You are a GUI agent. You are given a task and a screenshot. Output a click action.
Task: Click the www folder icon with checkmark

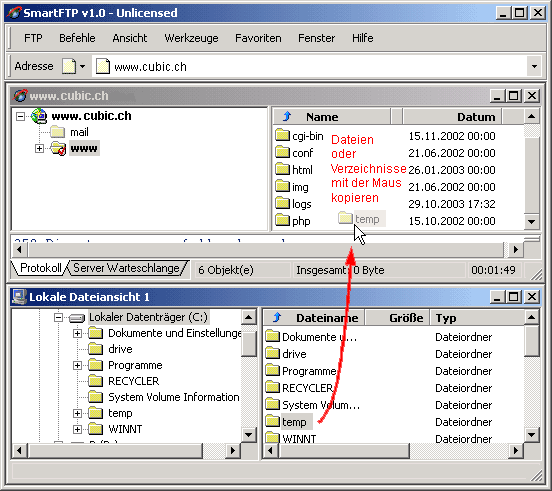[58, 149]
